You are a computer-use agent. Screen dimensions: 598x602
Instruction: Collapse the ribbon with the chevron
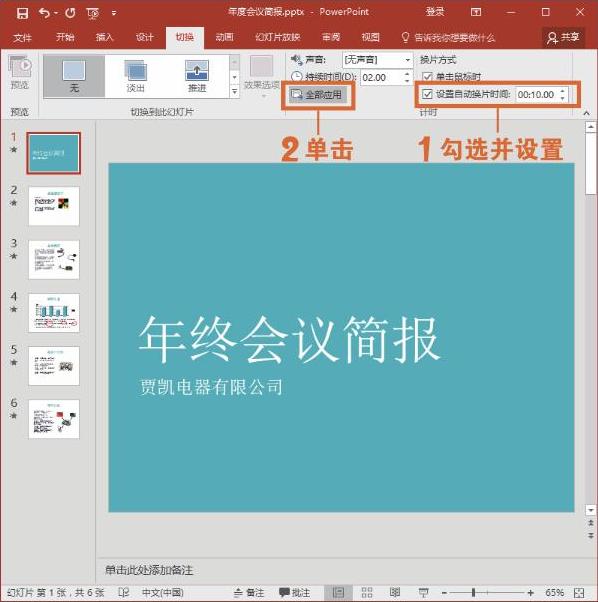[x=586, y=113]
